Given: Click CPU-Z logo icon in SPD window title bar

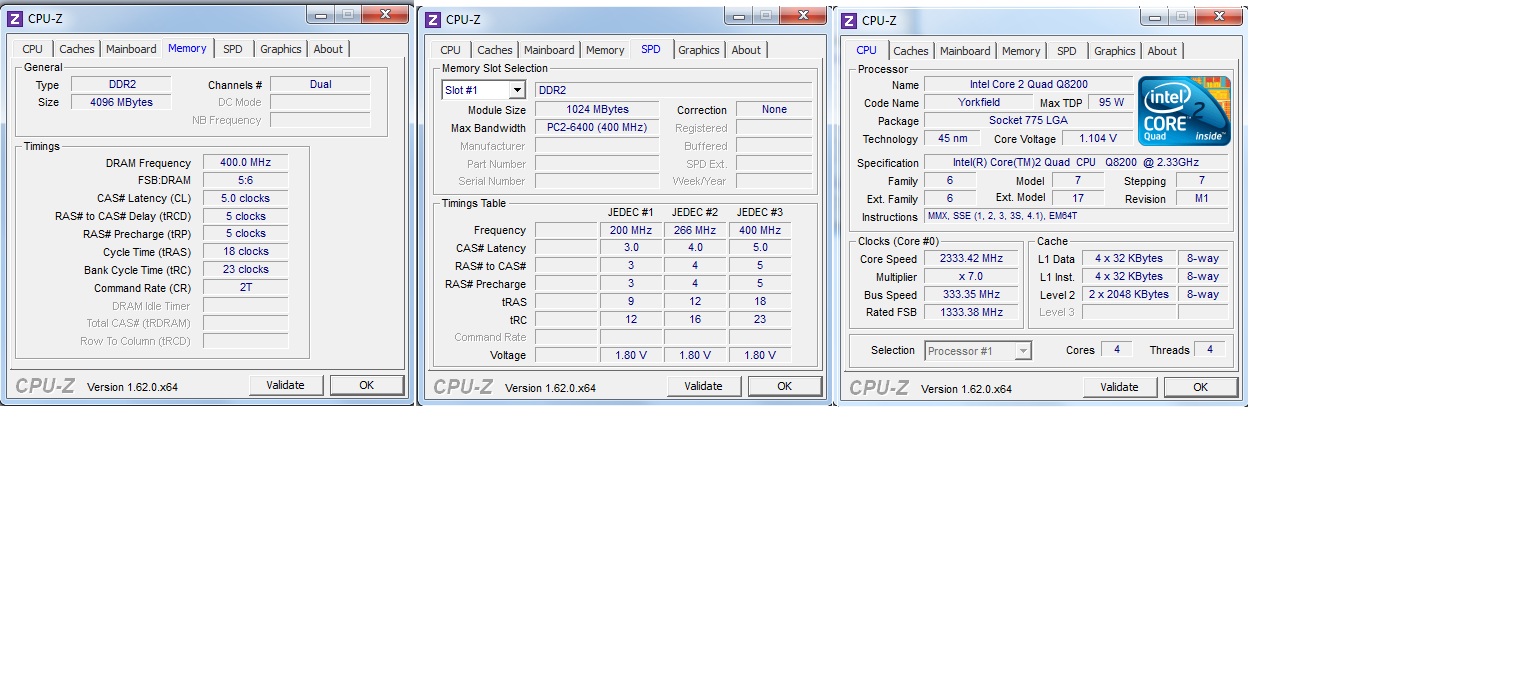Looking at the screenshot, I should point(433,19).
